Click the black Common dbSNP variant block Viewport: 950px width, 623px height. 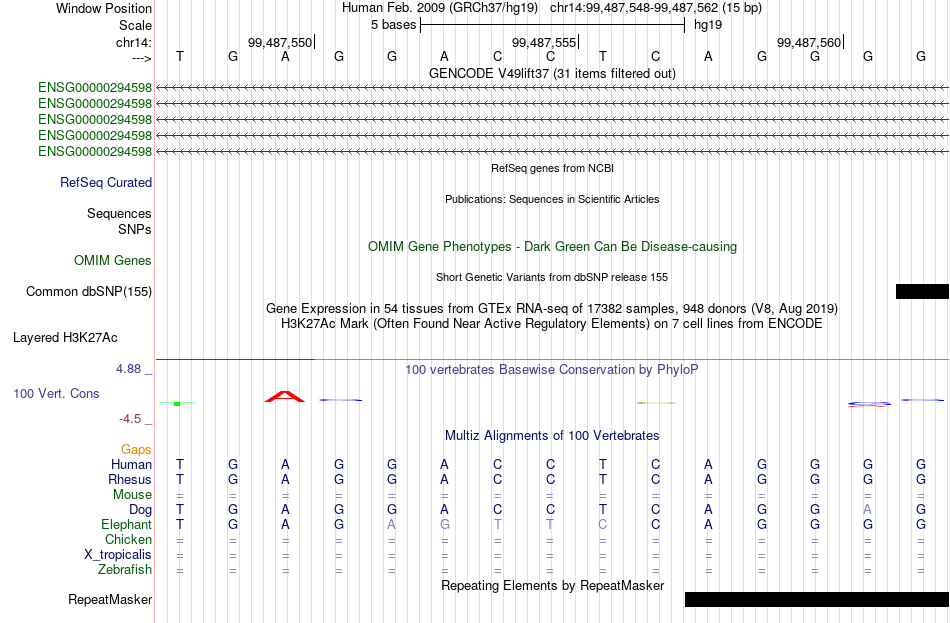(922, 292)
